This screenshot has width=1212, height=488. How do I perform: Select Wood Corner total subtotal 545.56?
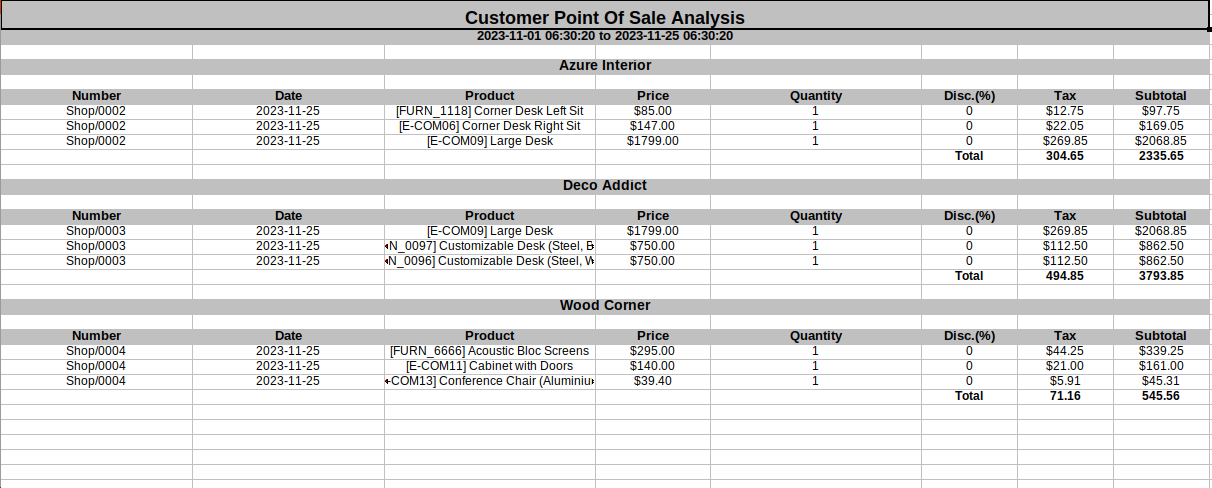pyautogui.click(x=1161, y=396)
